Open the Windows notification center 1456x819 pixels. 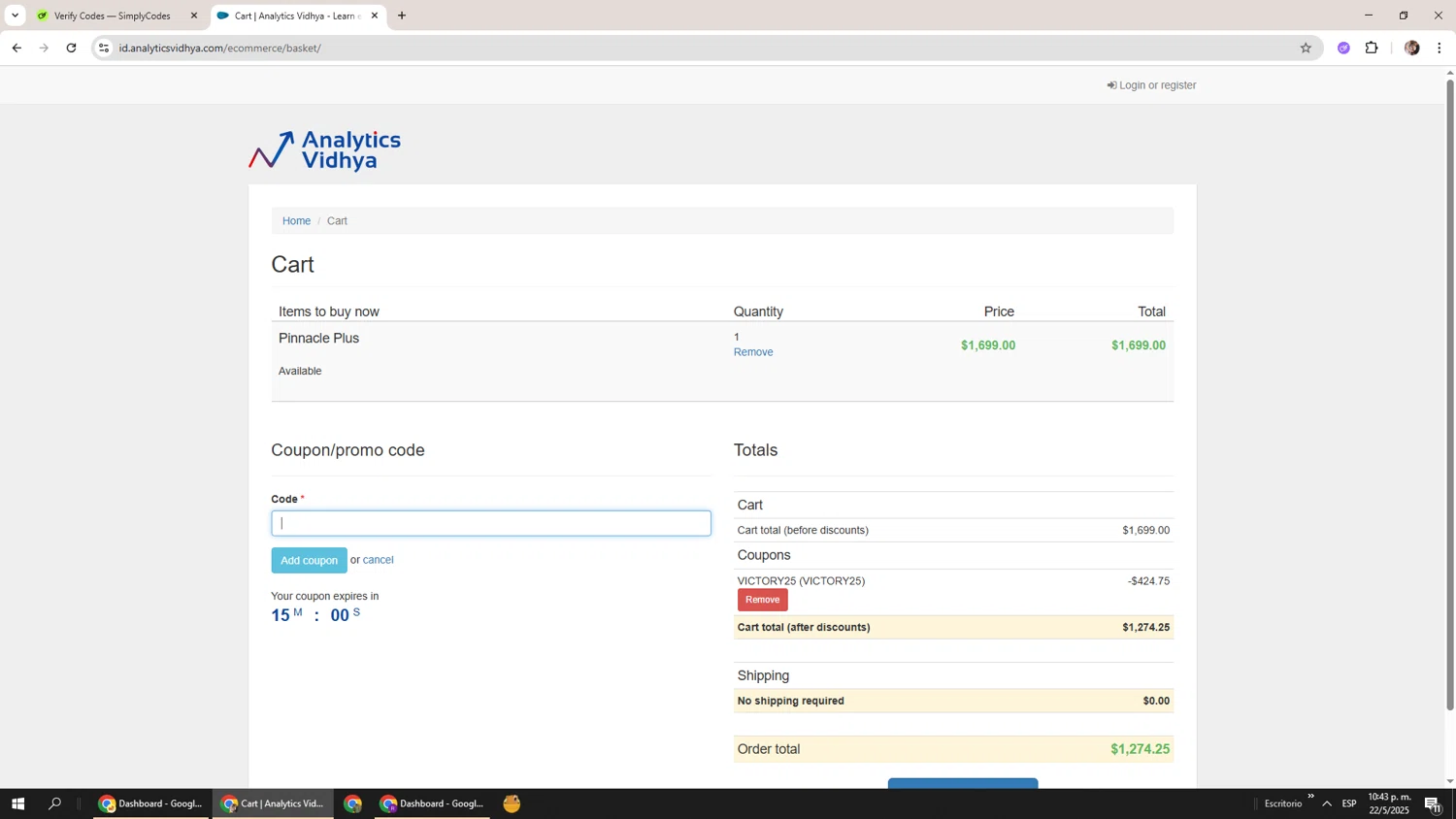[1433, 803]
